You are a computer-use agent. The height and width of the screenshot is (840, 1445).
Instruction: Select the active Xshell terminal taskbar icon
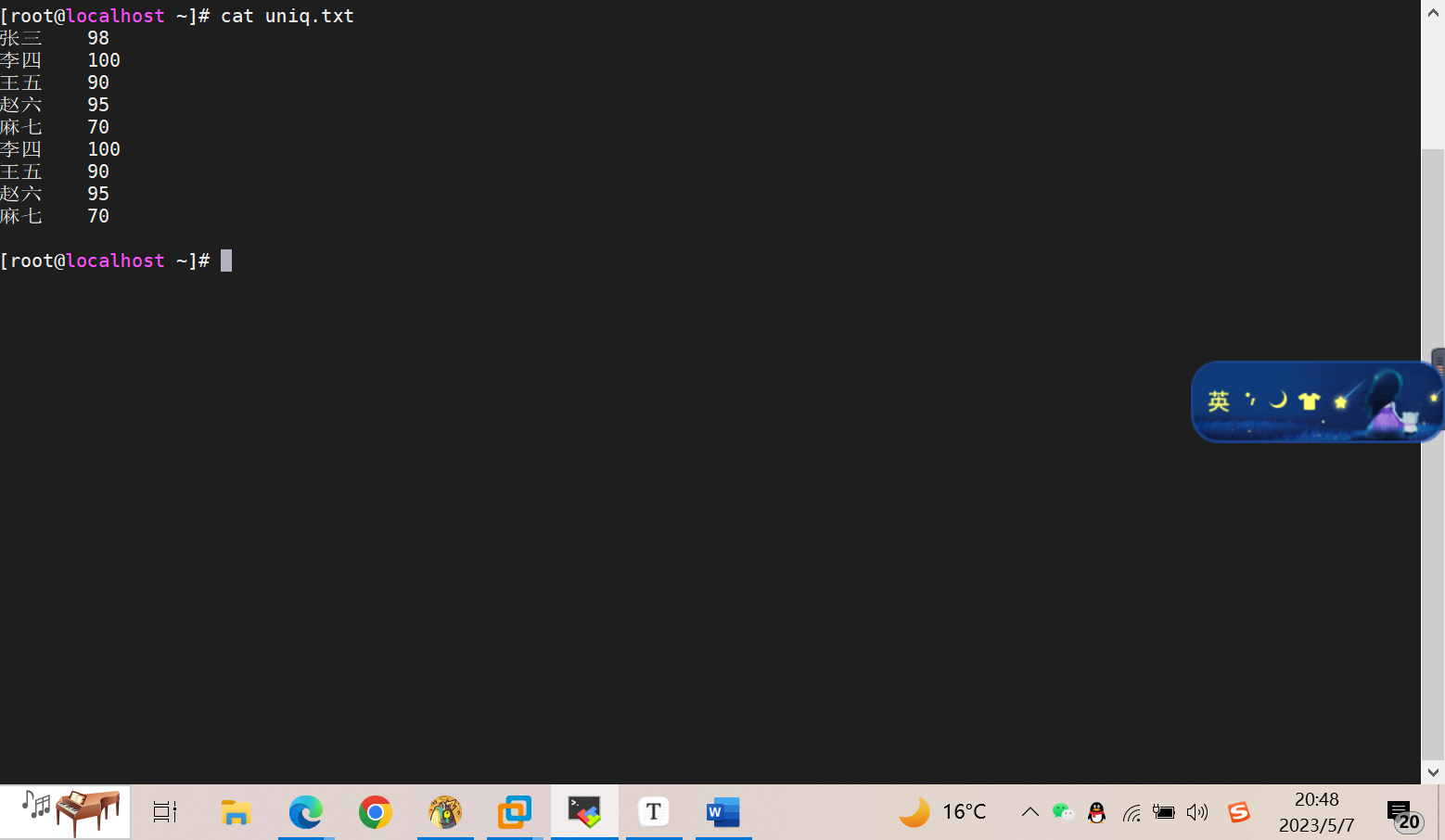pos(584,811)
